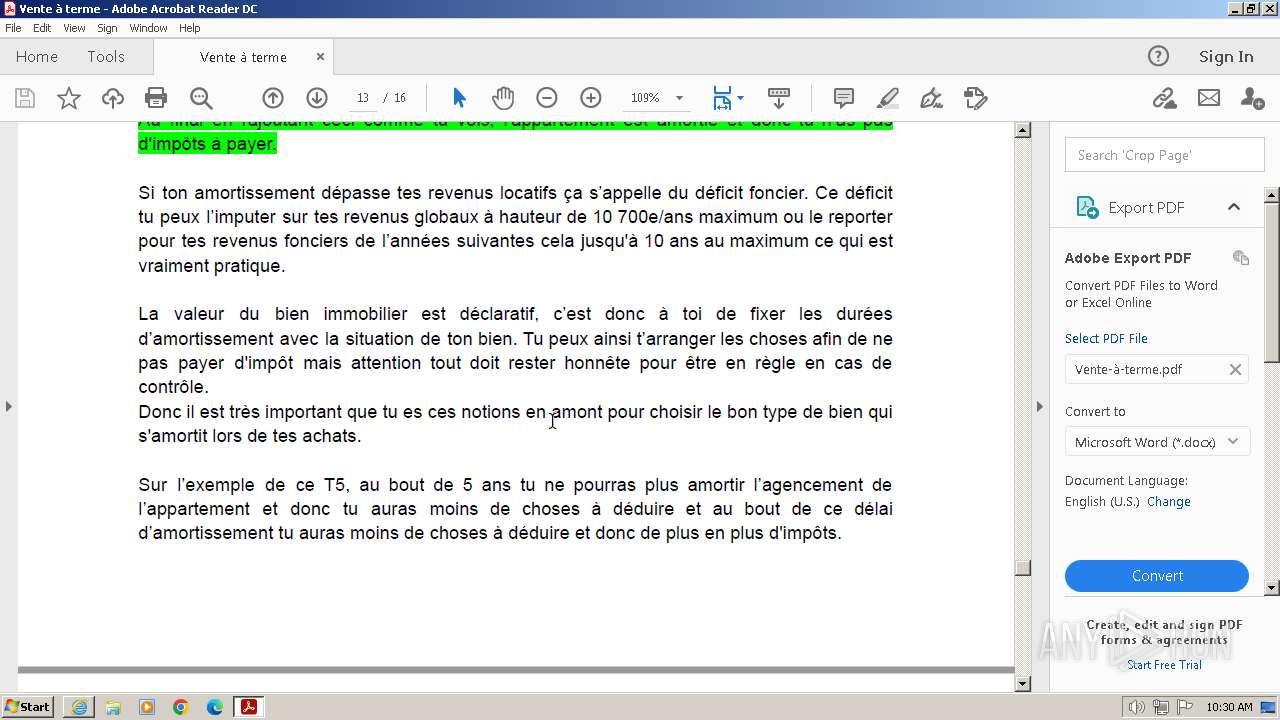
Task: Click the system tray volume icon
Action: tap(1138, 707)
